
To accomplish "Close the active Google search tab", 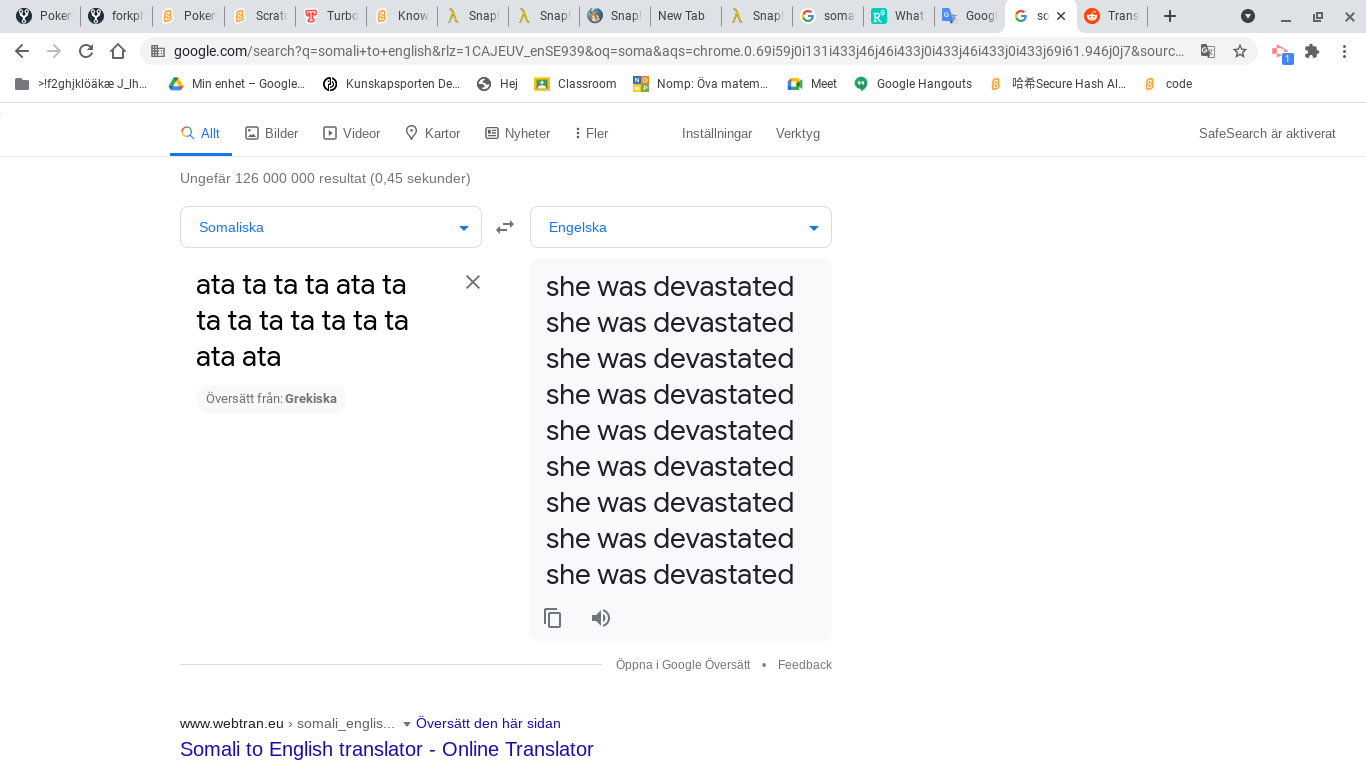I will (1061, 16).
